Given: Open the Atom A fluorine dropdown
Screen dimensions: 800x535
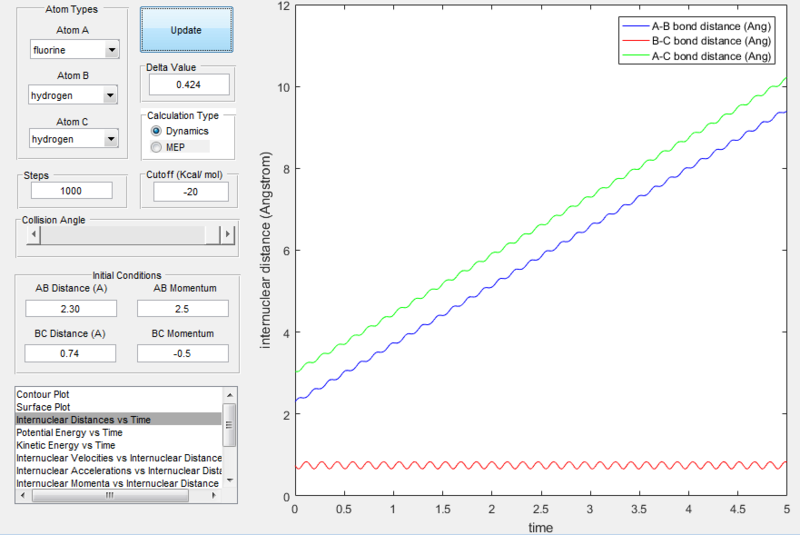Looking at the screenshot, I should click(74, 49).
